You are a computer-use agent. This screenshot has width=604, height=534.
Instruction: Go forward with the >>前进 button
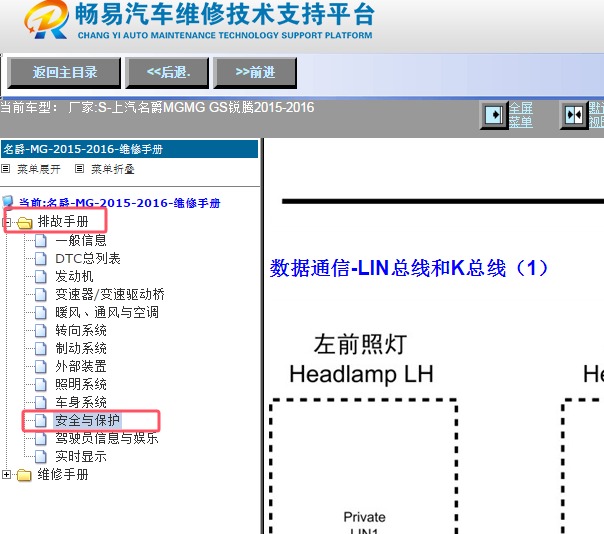(x=255, y=73)
